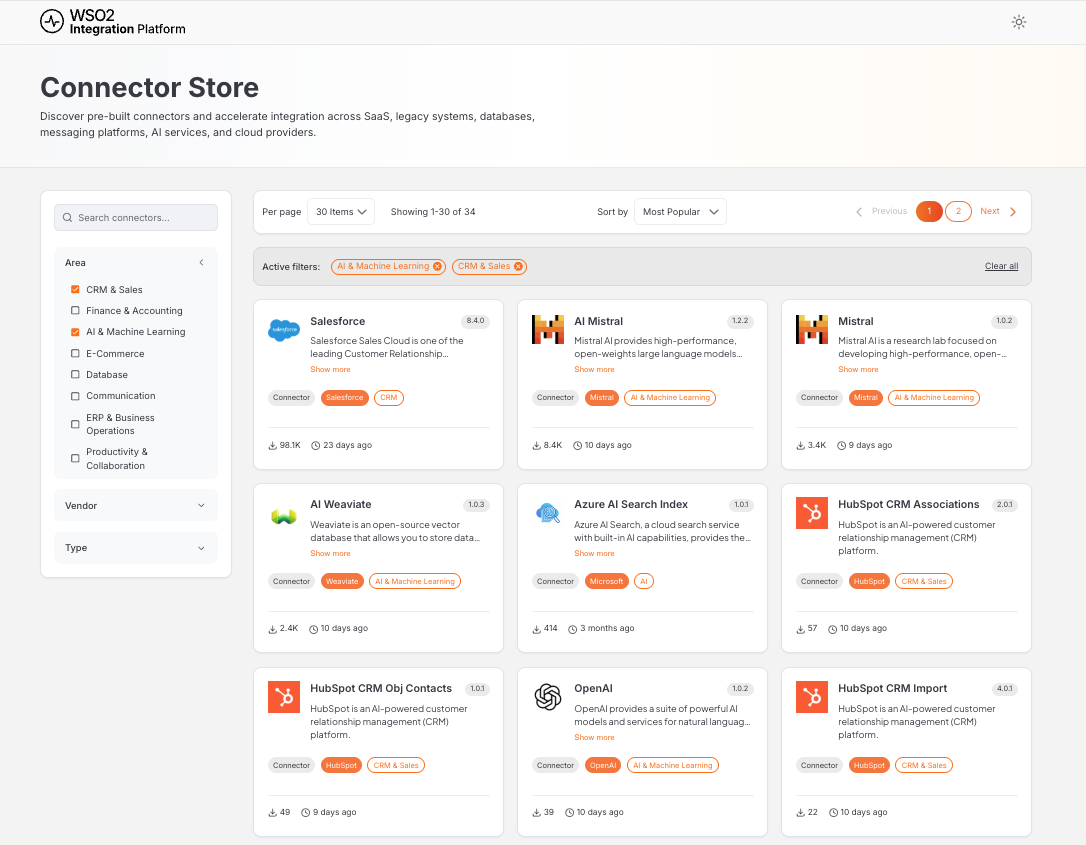The height and width of the screenshot is (845, 1086).
Task: Toggle the light/dark theme sun icon
Action: click(1018, 22)
